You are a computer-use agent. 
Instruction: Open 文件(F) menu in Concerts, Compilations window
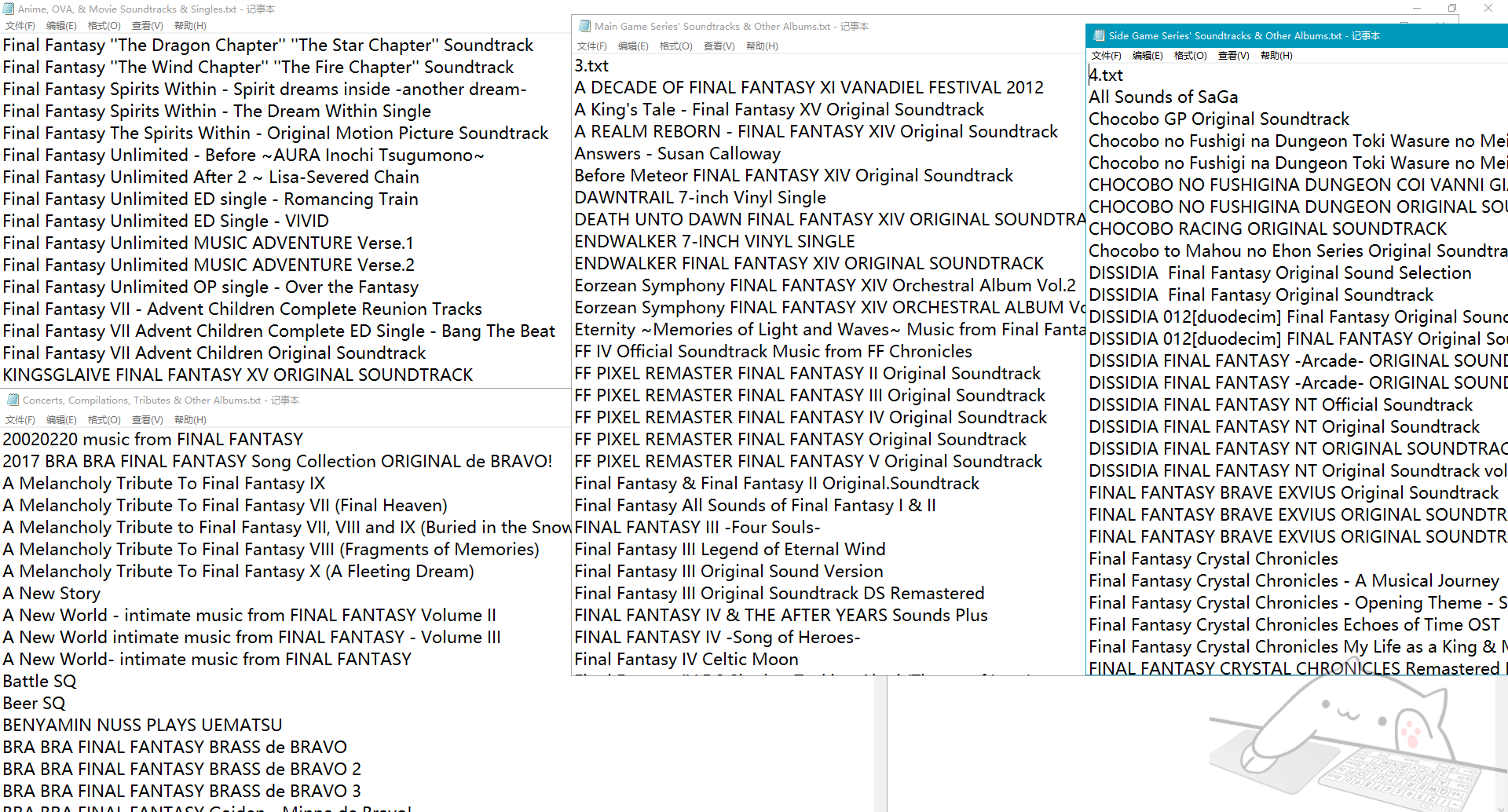(x=20, y=420)
